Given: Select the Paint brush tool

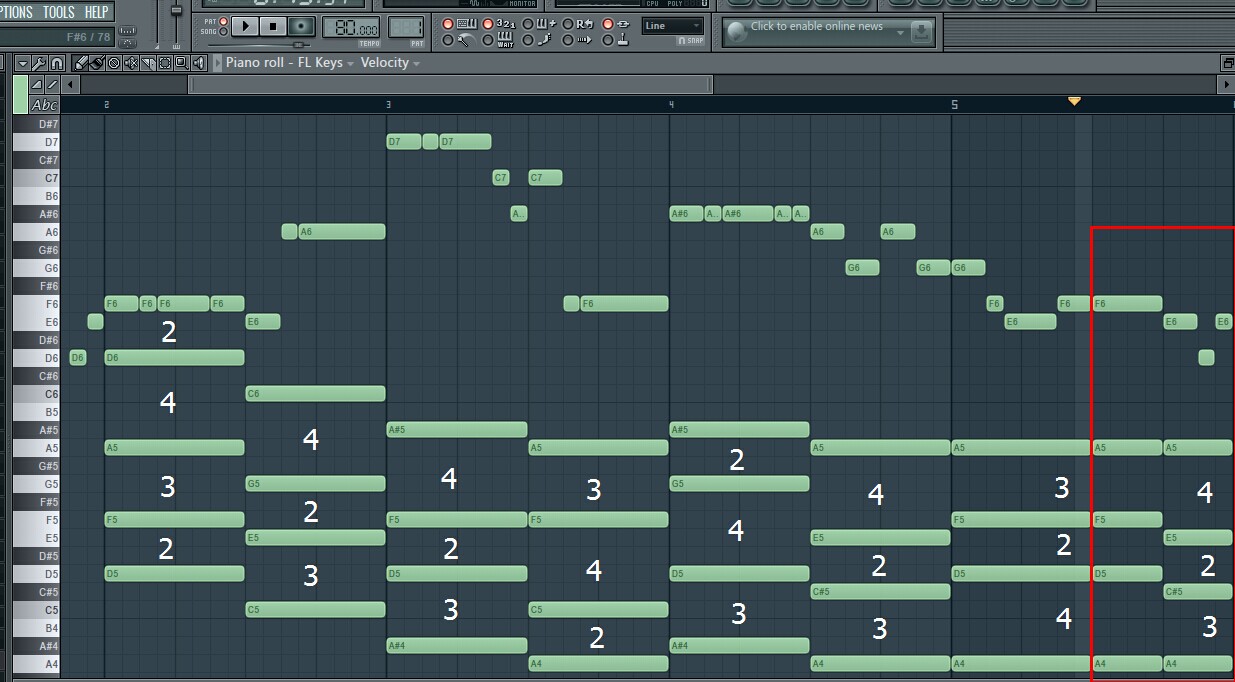Looking at the screenshot, I should pos(97,63).
